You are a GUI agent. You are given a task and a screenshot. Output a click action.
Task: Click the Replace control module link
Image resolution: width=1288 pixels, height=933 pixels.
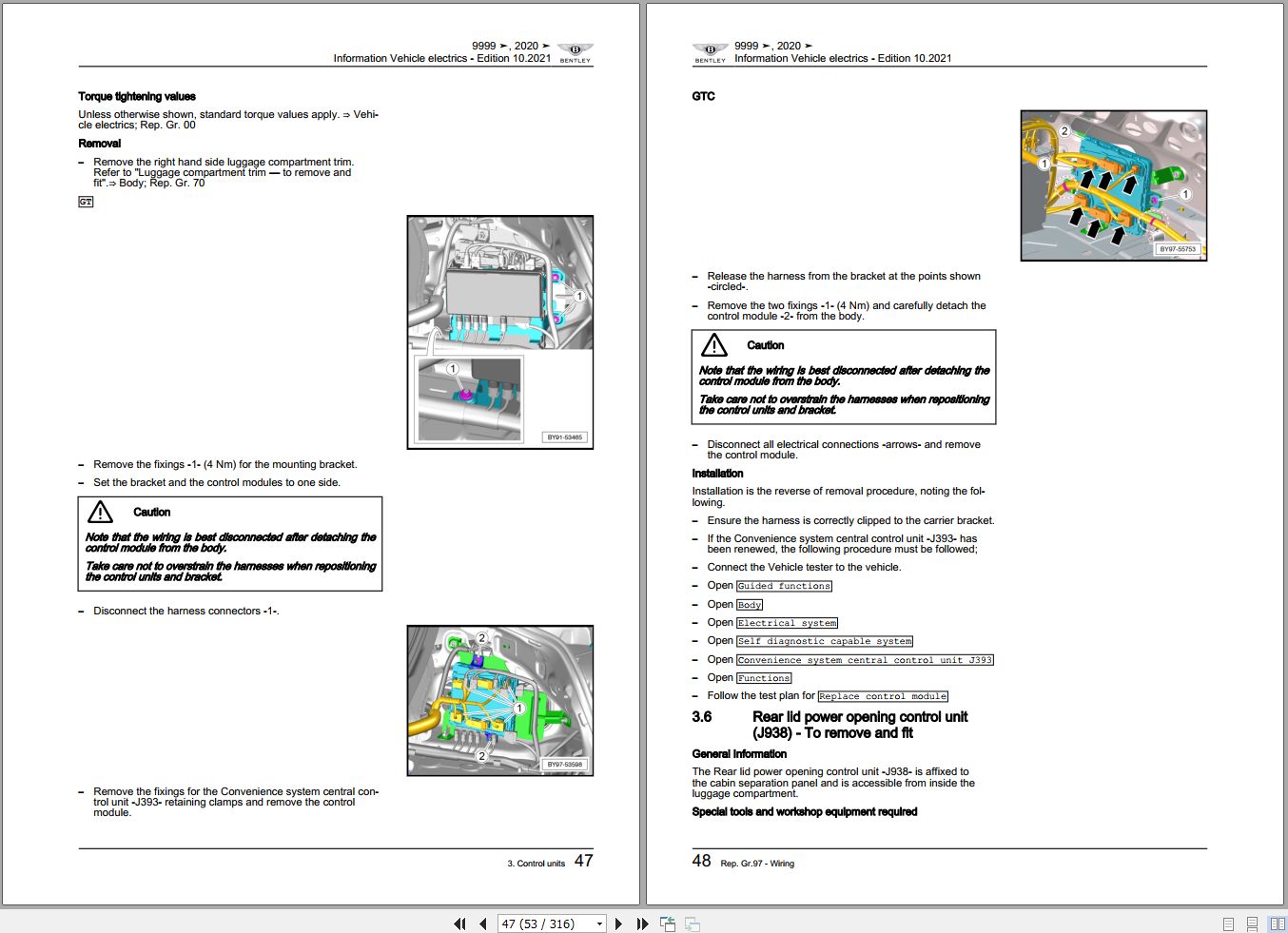coord(883,696)
